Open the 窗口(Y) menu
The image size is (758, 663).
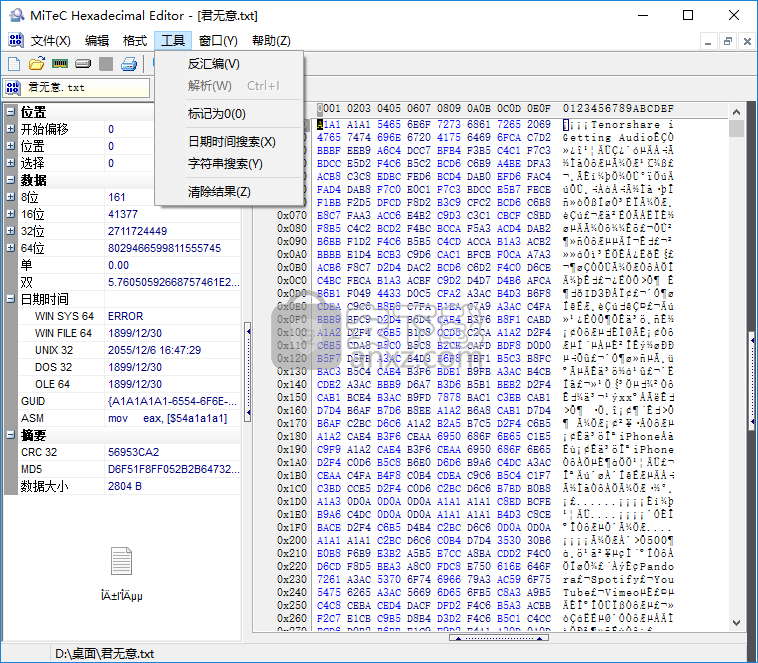218,41
